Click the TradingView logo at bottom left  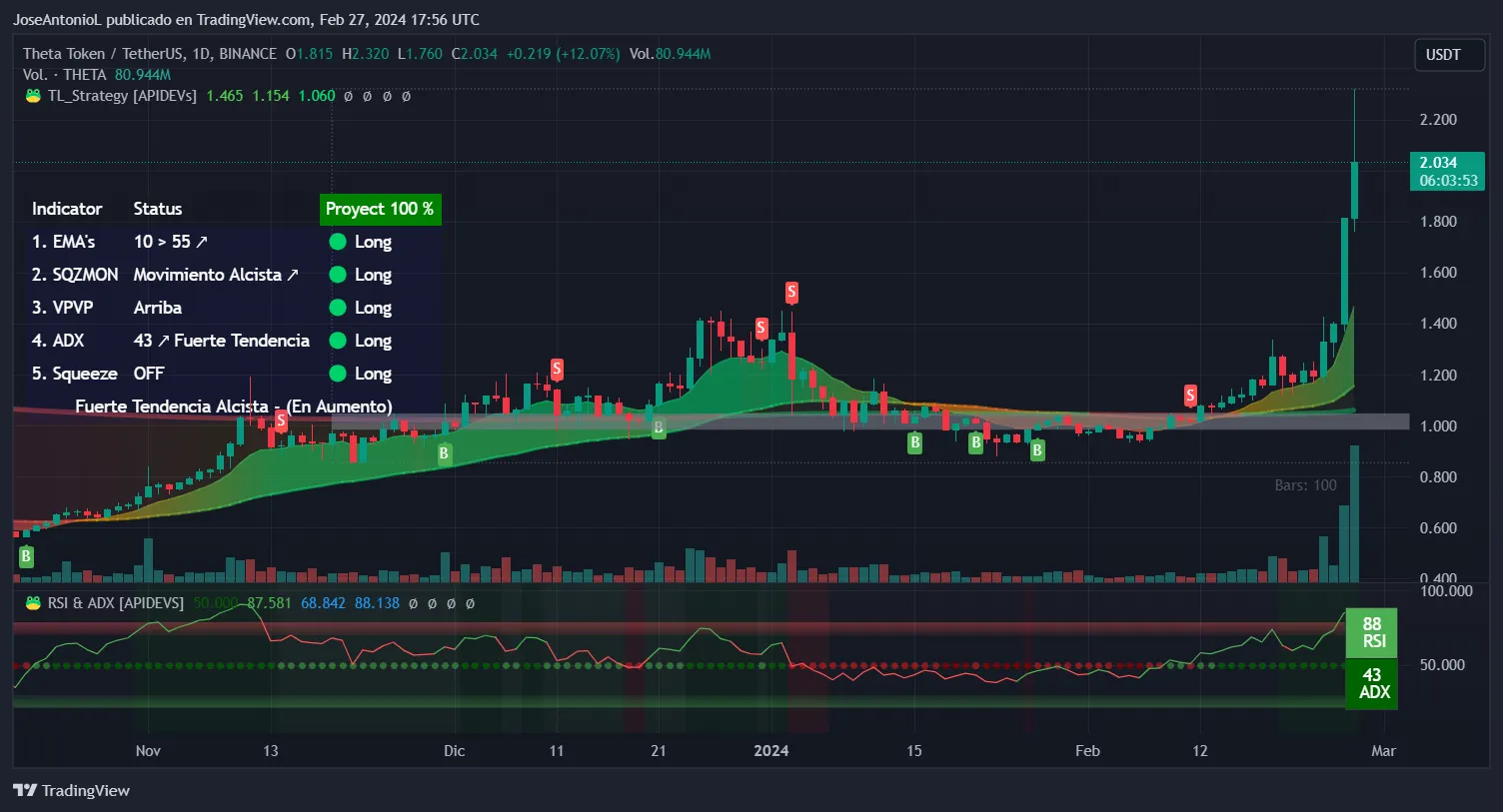click(x=71, y=790)
